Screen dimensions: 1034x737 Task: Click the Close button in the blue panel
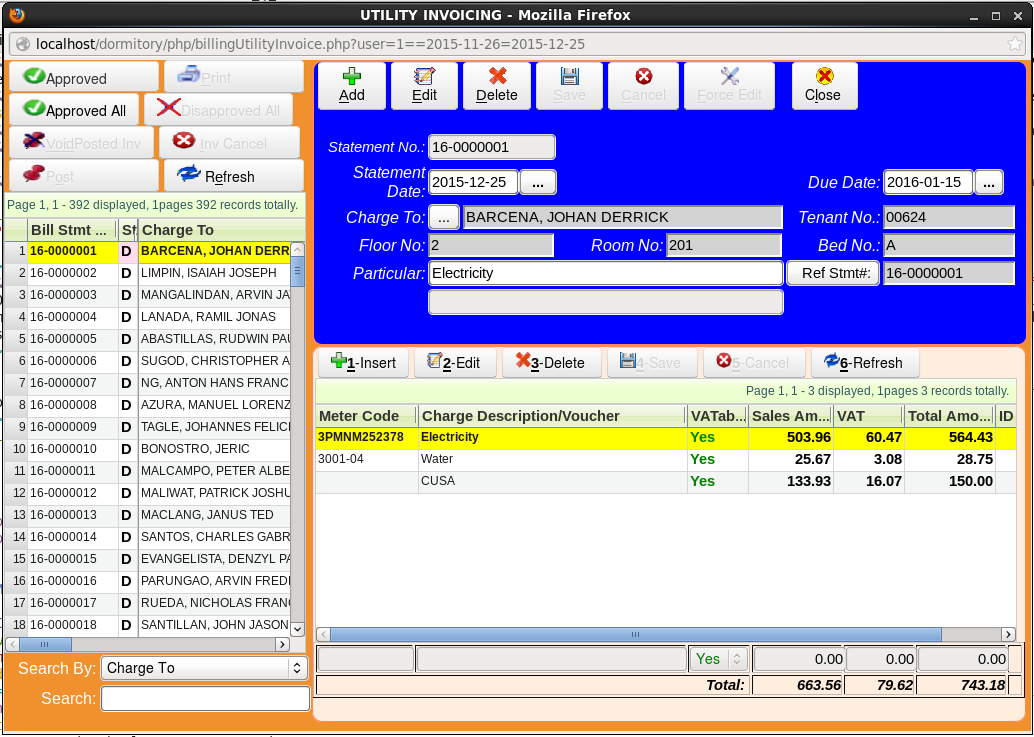(823, 85)
